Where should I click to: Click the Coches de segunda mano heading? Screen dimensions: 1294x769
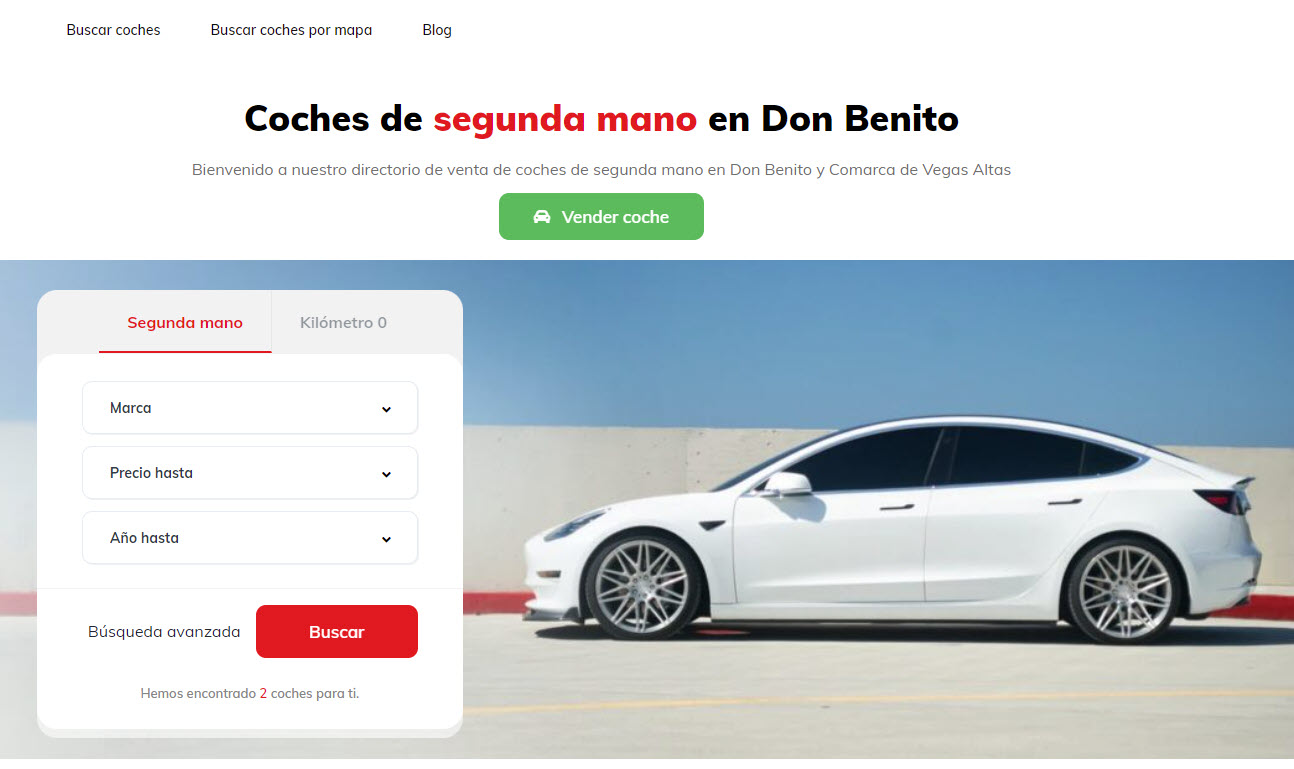tap(601, 118)
